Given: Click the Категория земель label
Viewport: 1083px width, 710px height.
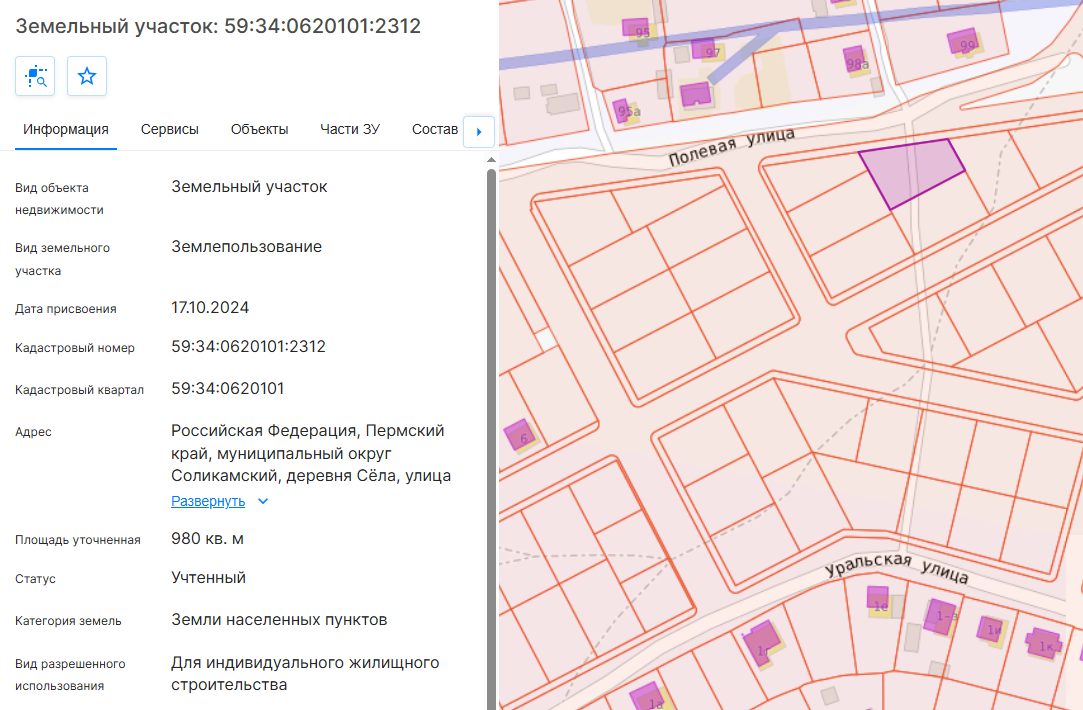Looking at the screenshot, I should (68, 622).
